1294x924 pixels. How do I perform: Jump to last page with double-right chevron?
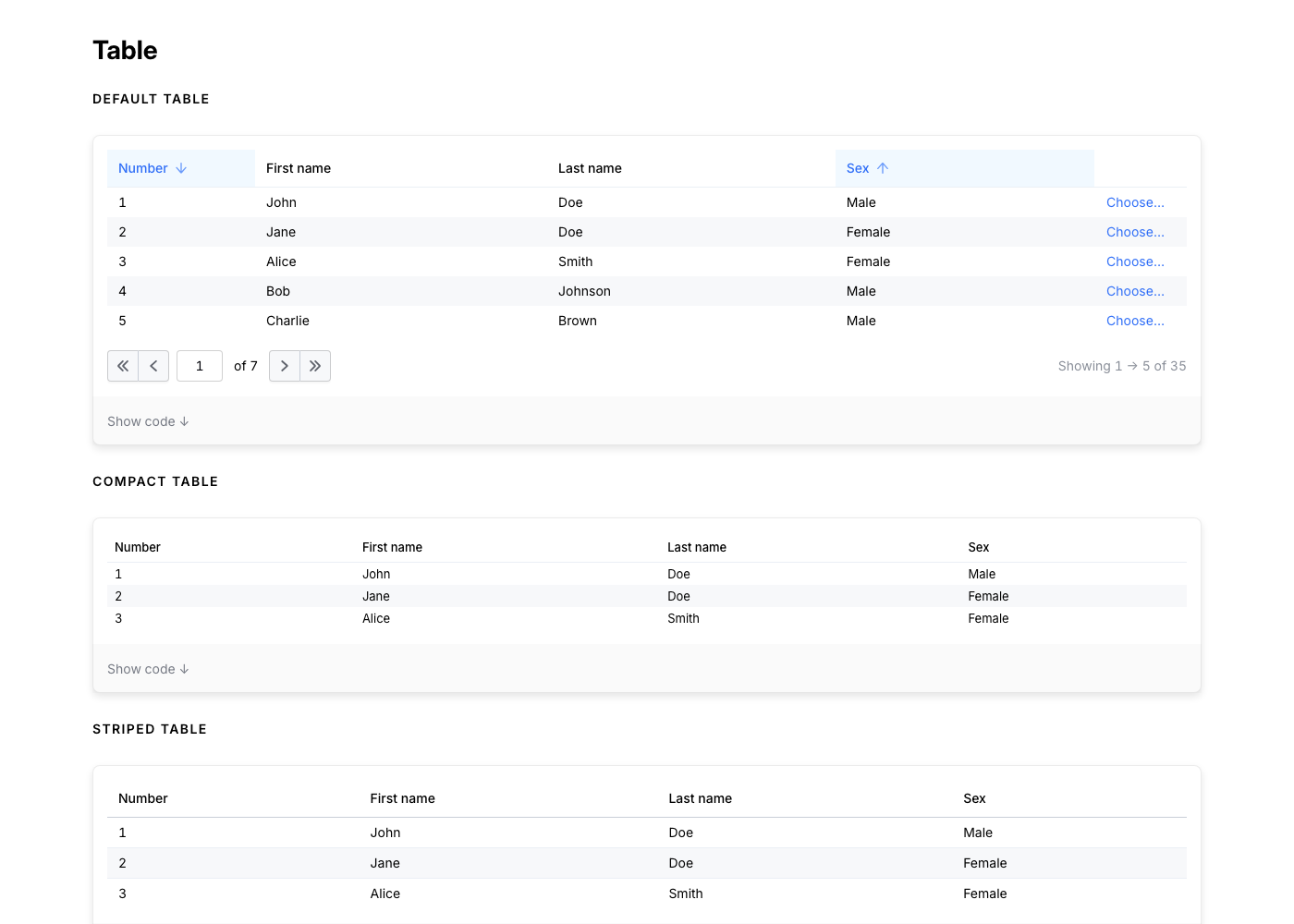[x=315, y=366]
